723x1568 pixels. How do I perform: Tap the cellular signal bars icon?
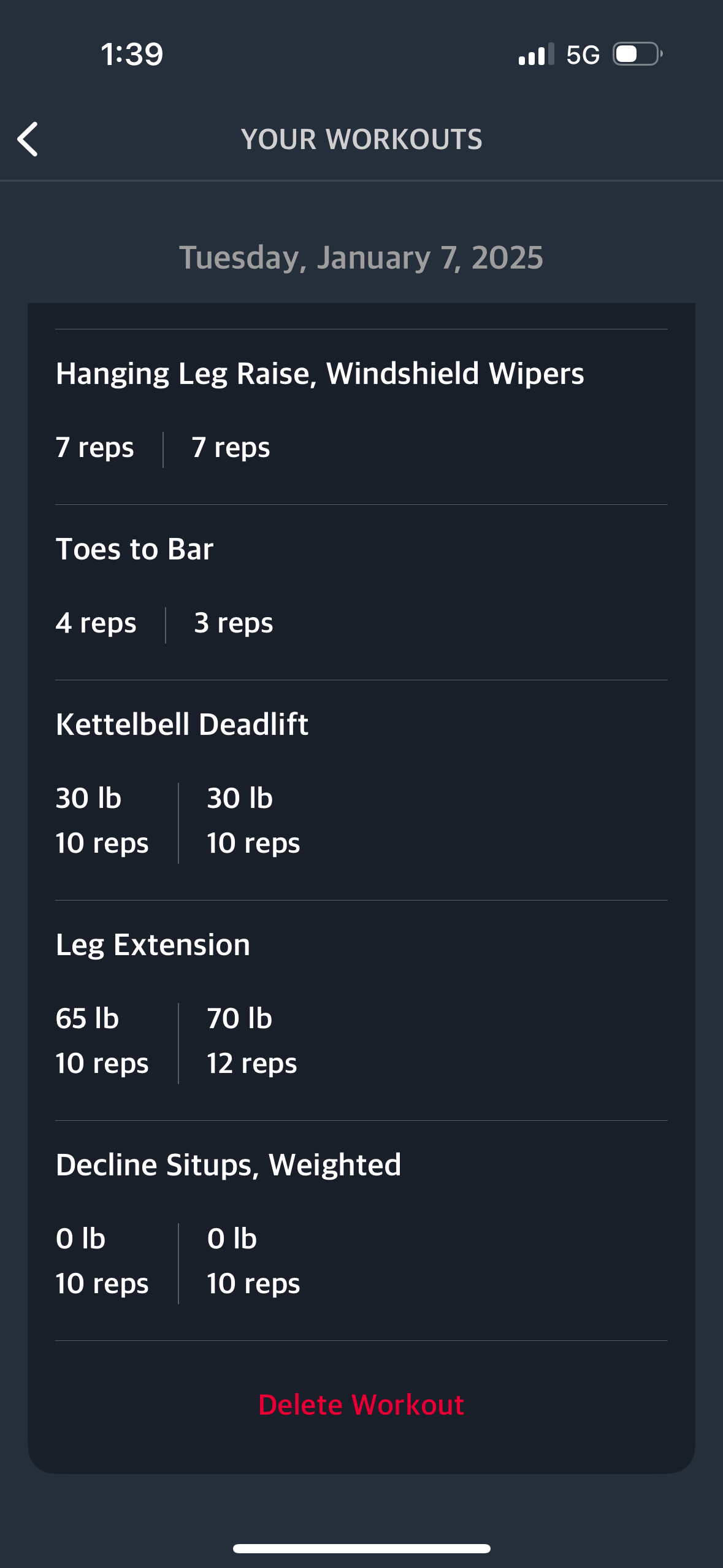coord(536,54)
